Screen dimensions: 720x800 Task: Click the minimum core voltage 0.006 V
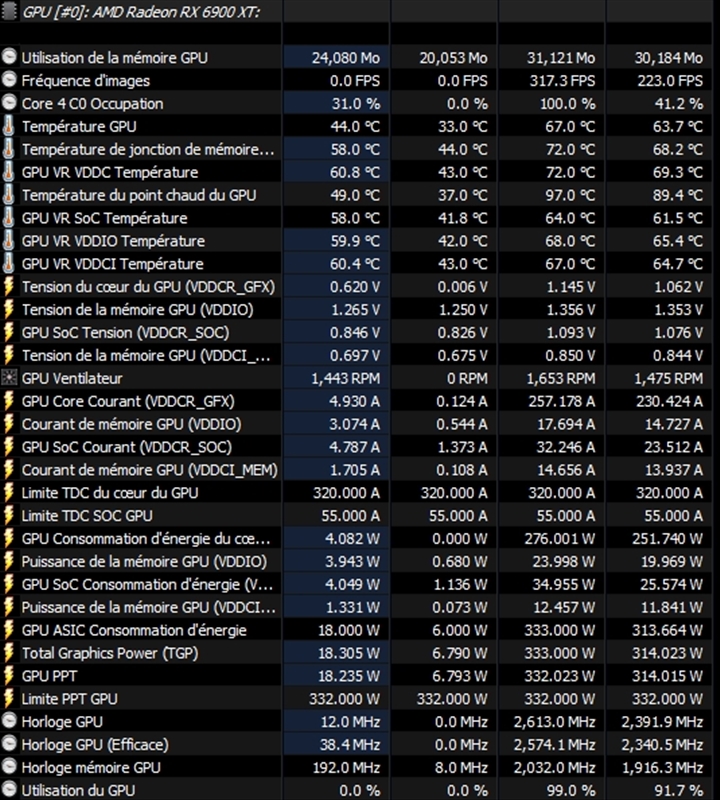(462, 287)
